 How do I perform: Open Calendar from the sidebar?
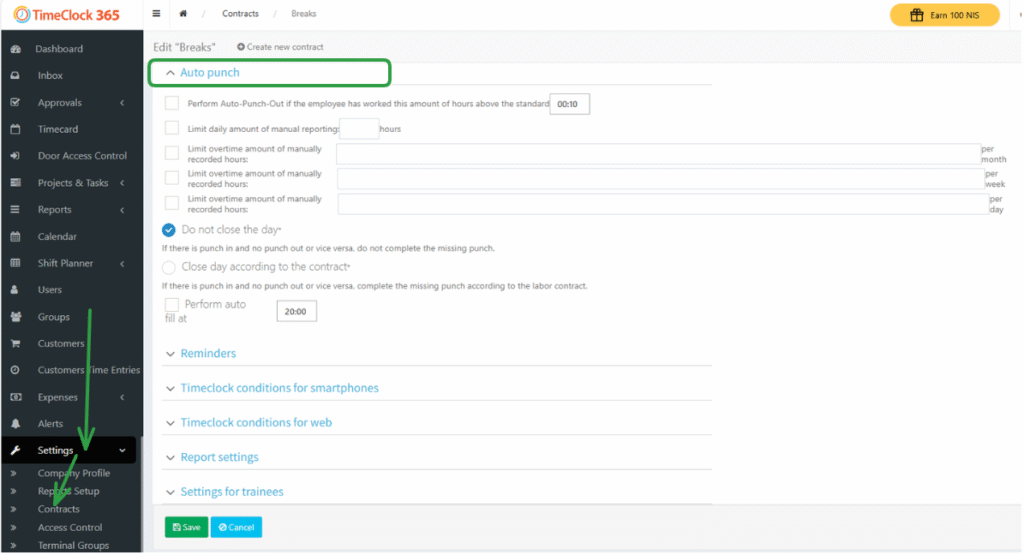click(x=56, y=237)
